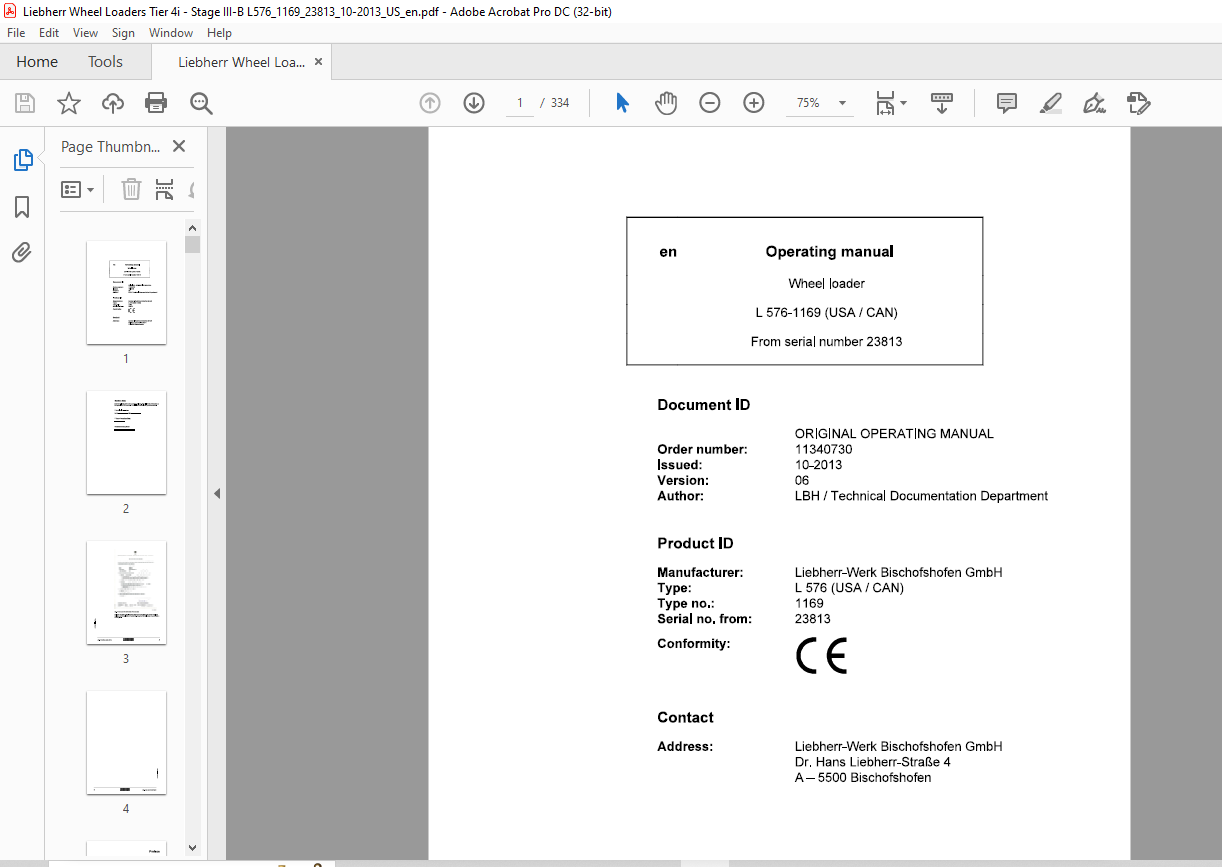The height and width of the screenshot is (867, 1222).
Task: Click the '/ 334' total pages label
Action: pyautogui.click(x=554, y=103)
